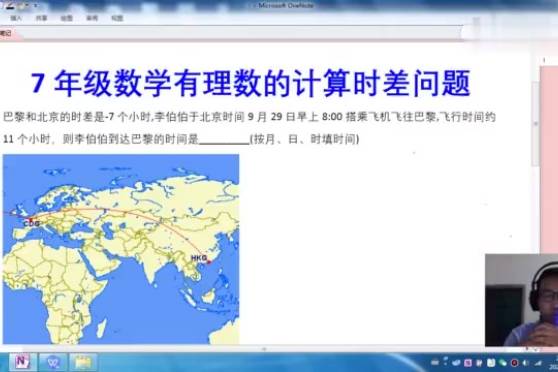Open the third ribbon tab (绘图)
The width and height of the screenshot is (558, 372).
coord(67,18)
